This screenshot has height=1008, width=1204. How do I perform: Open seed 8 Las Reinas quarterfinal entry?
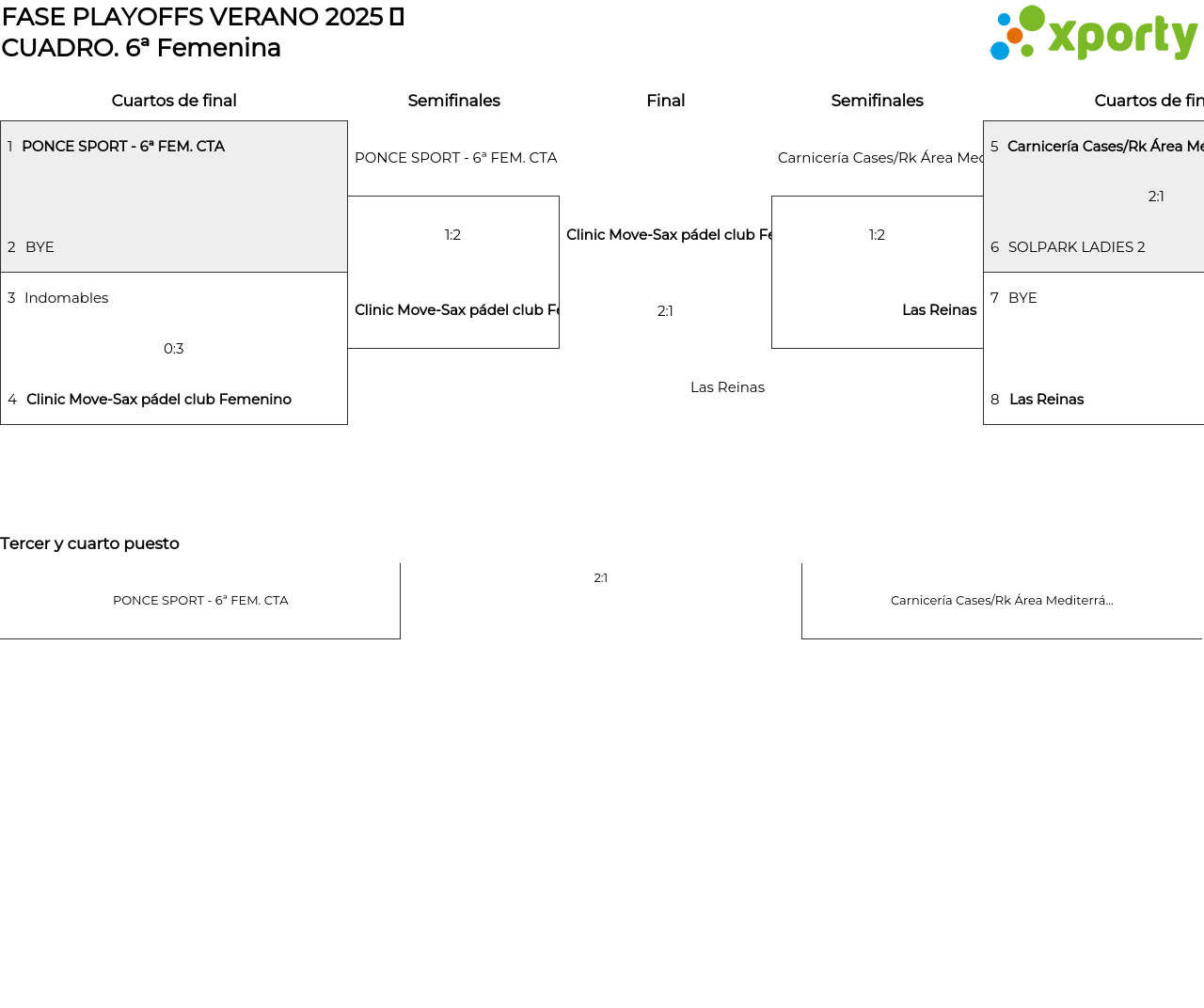(1046, 400)
